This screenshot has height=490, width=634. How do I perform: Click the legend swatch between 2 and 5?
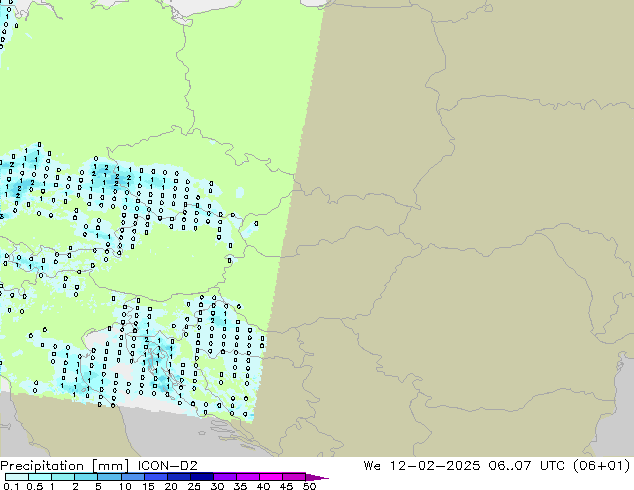click(86, 477)
